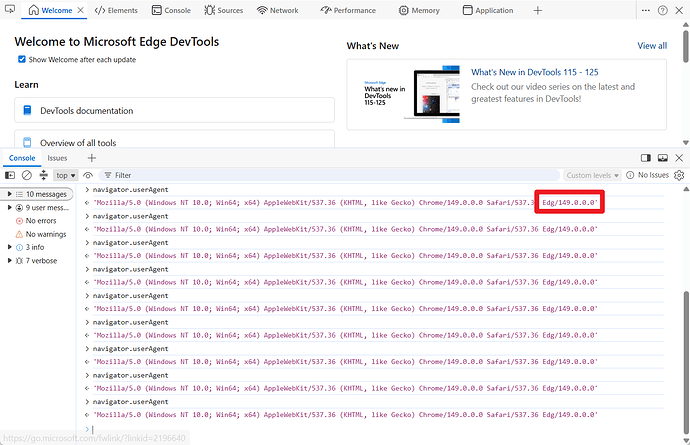Switch to the Memory tab
The width and height of the screenshot is (690, 445).
419,10
